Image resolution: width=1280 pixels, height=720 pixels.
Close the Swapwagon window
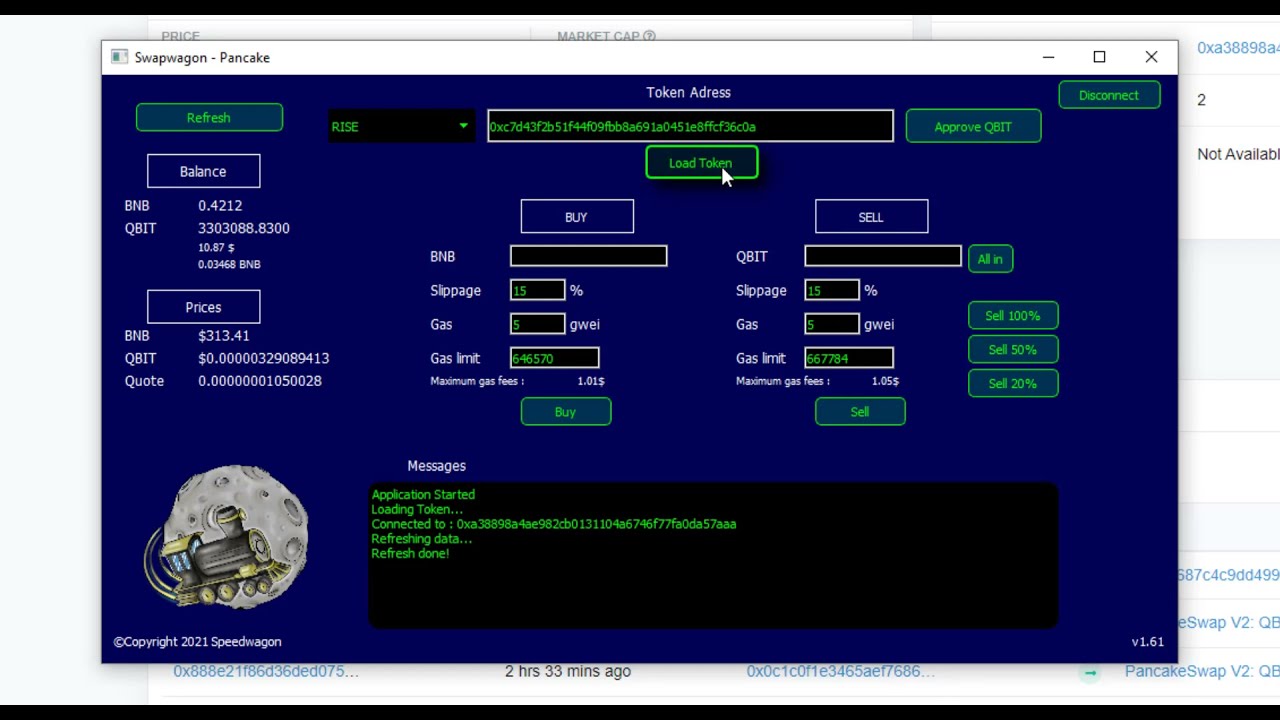pyautogui.click(x=1151, y=57)
